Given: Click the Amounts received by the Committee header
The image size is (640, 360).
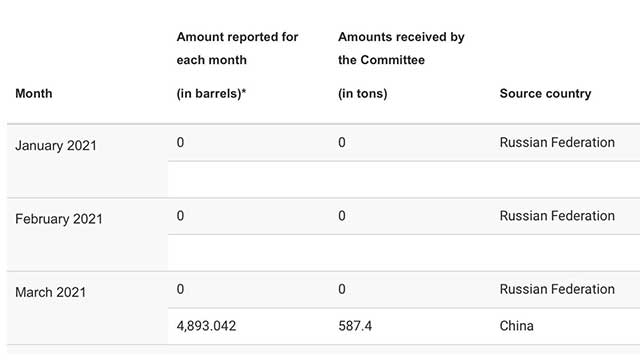Looking at the screenshot, I should click(401, 48).
